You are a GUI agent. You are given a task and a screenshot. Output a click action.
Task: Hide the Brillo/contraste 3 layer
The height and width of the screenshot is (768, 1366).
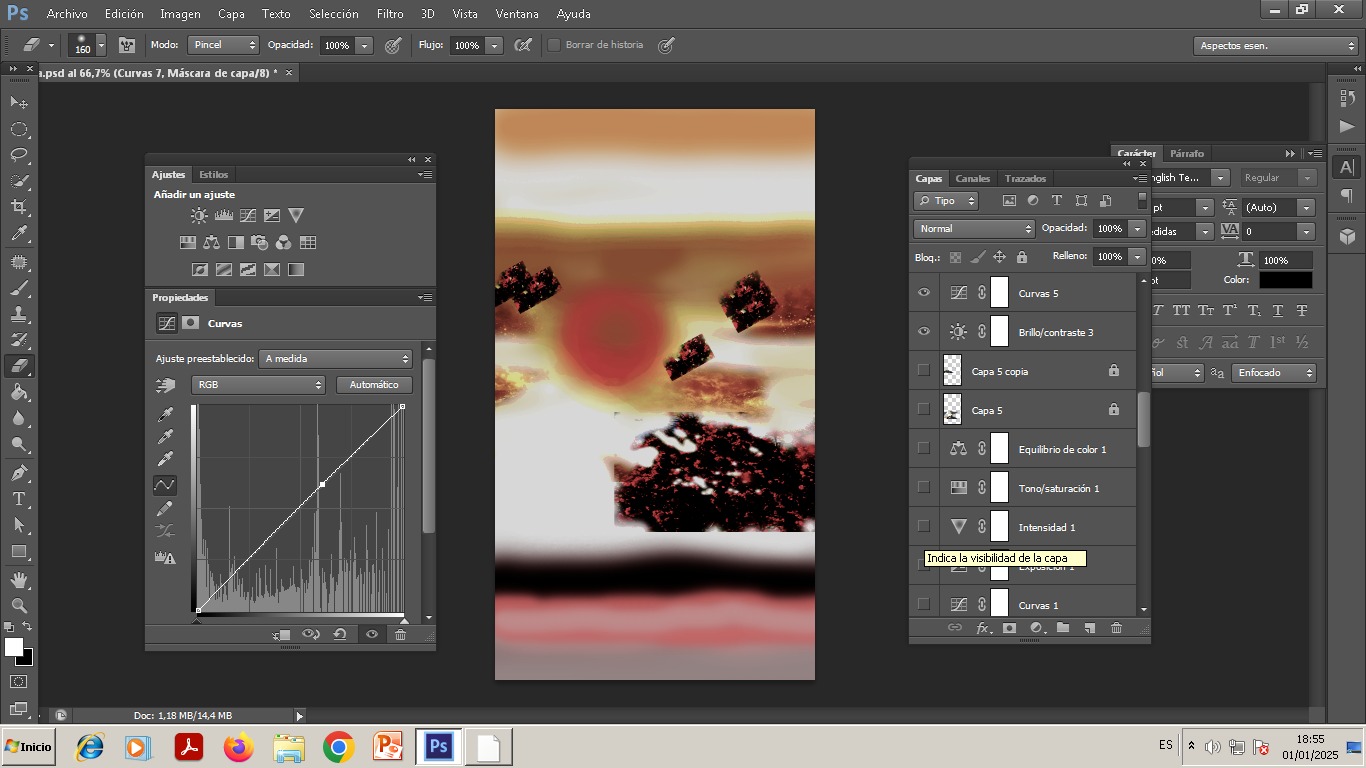pos(924,332)
